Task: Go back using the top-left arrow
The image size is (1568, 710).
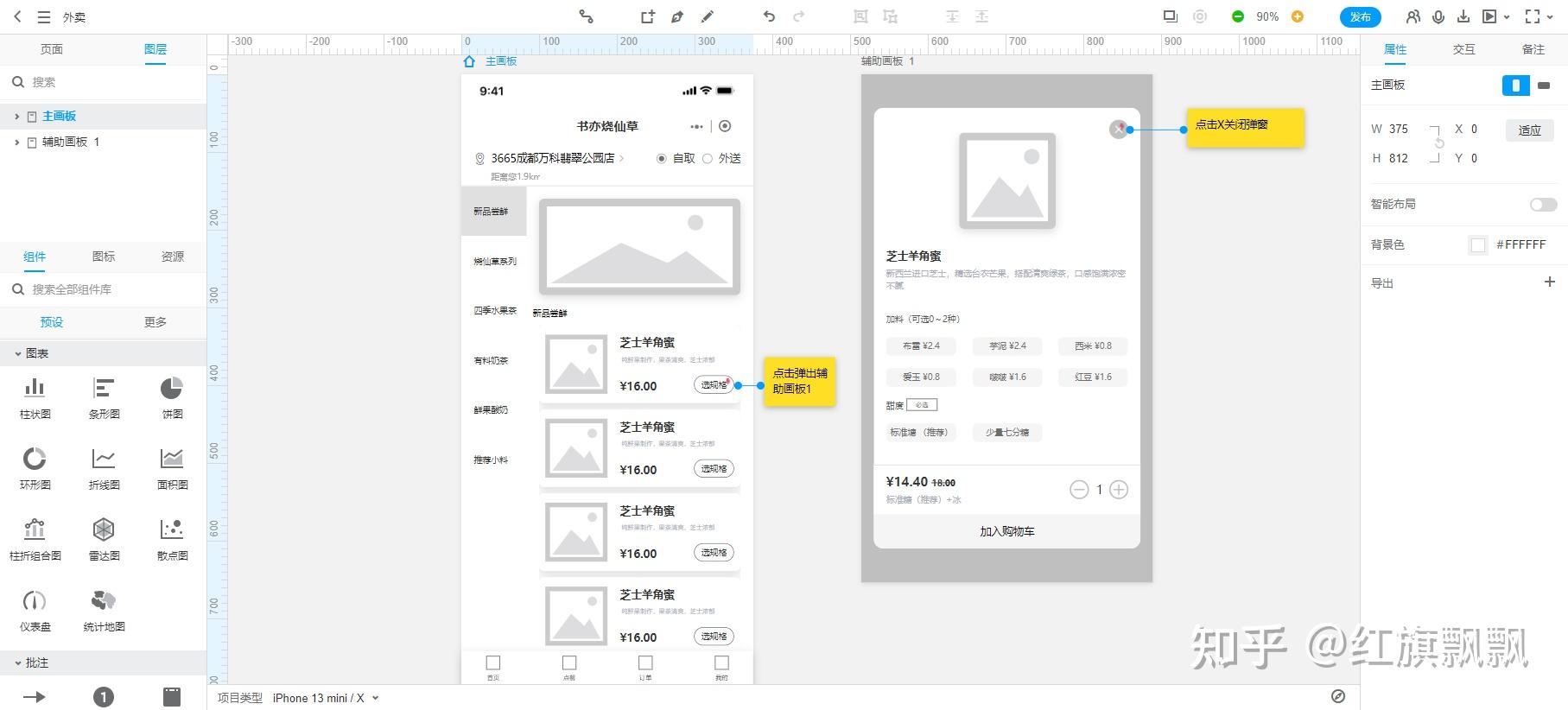Action: click(x=17, y=16)
